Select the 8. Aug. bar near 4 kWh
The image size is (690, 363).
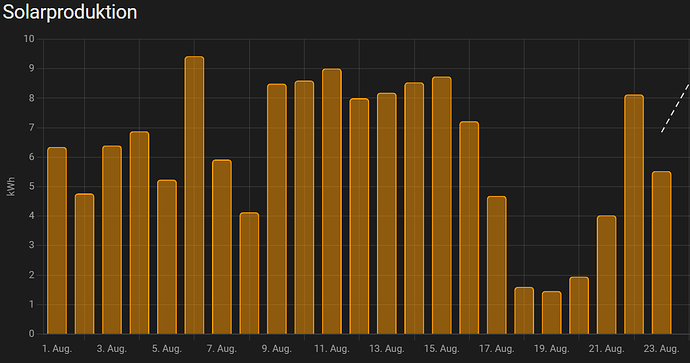click(x=249, y=273)
